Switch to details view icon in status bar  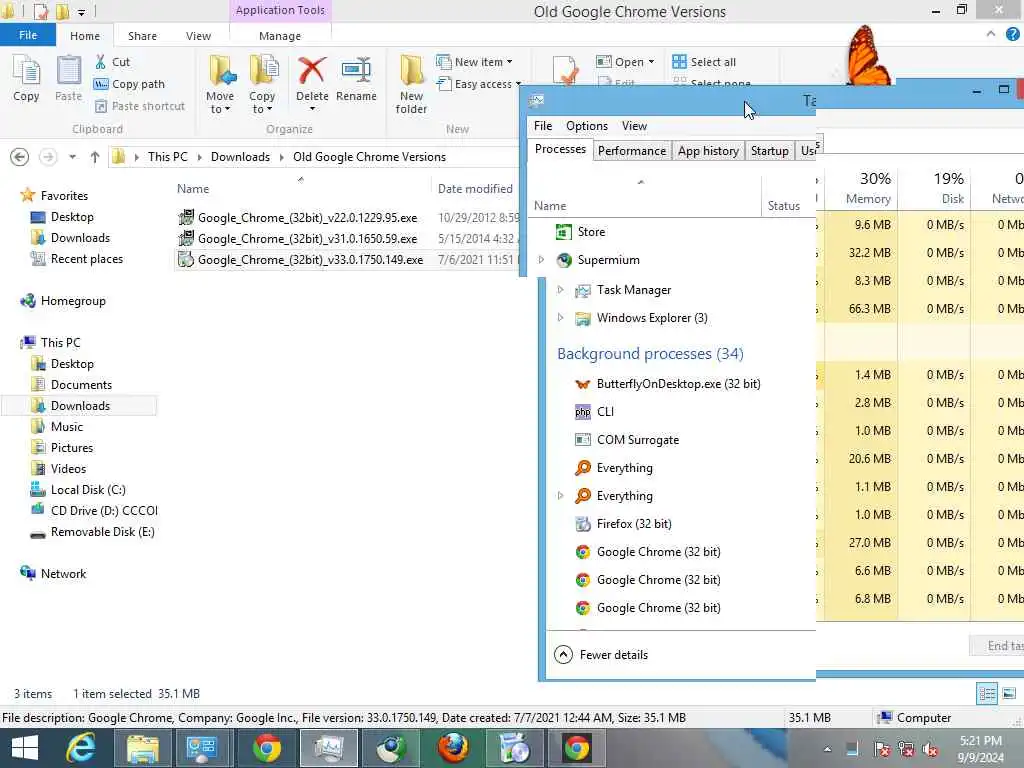[987, 694]
